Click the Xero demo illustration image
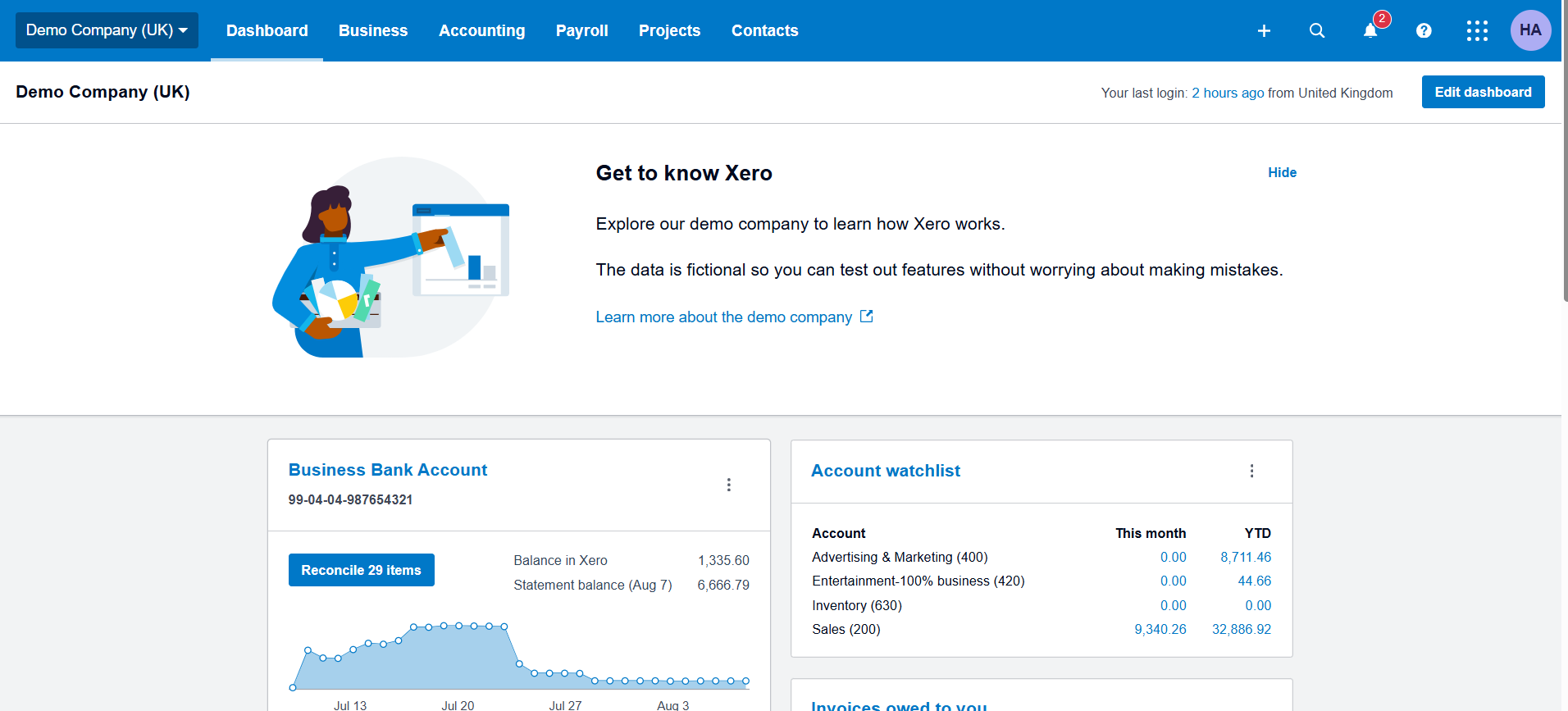1568x711 pixels. [x=391, y=257]
